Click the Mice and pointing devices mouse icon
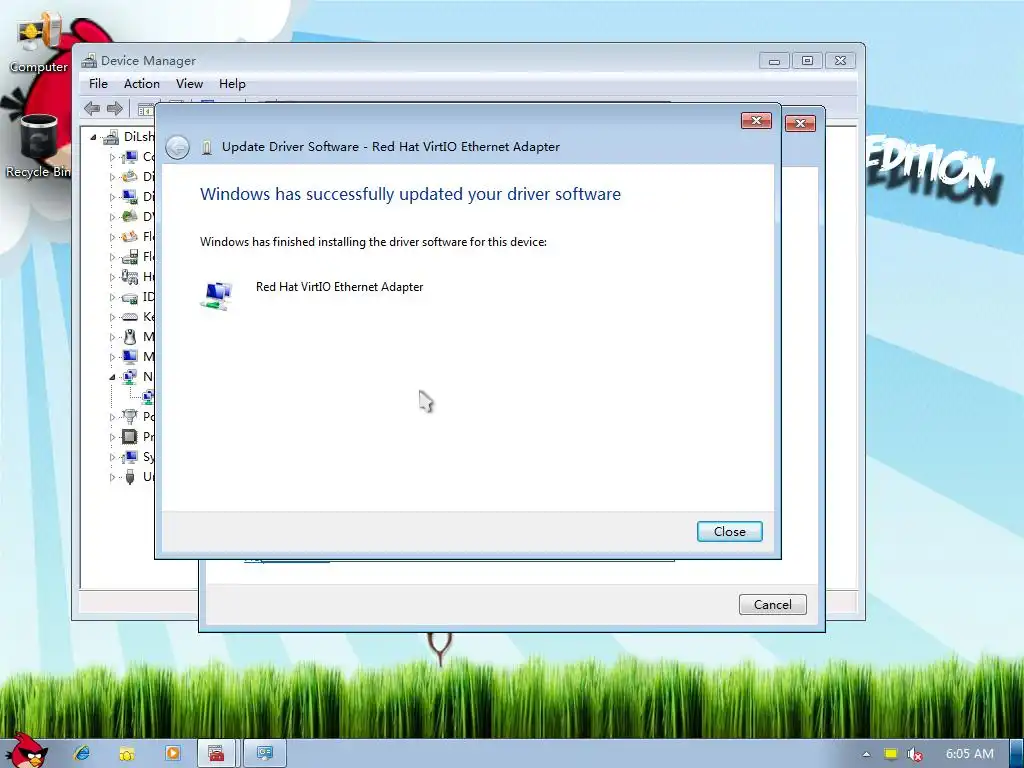The height and width of the screenshot is (768, 1024). coord(130,337)
